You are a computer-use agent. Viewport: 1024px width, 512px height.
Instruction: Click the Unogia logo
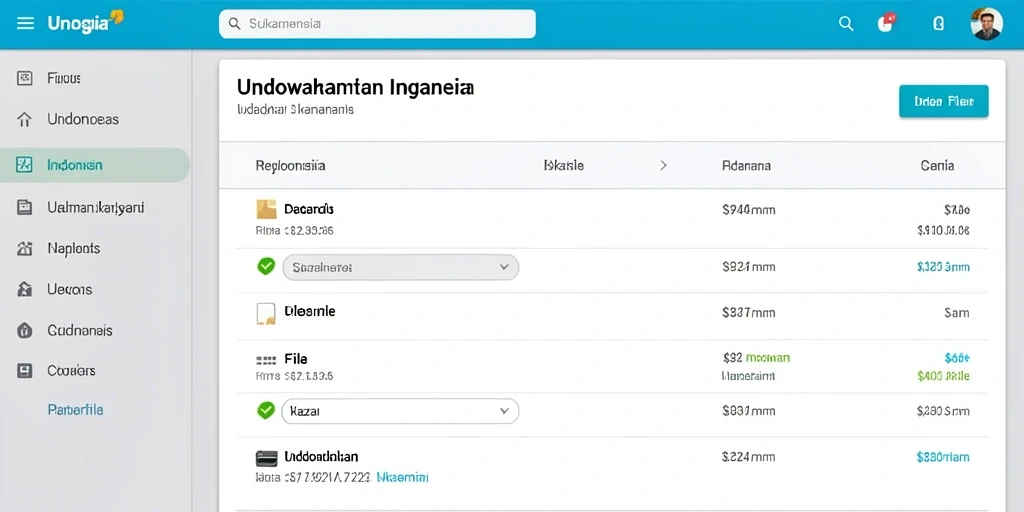(x=85, y=23)
